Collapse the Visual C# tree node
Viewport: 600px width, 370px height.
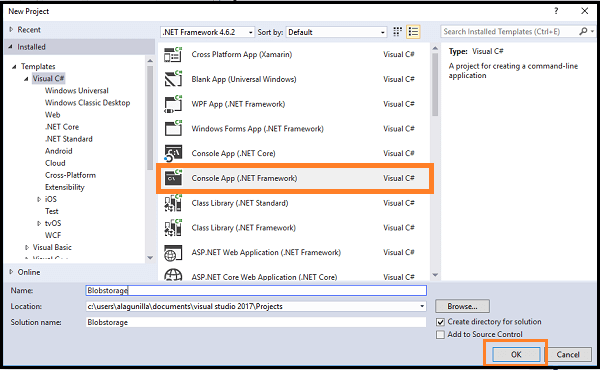coord(26,79)
